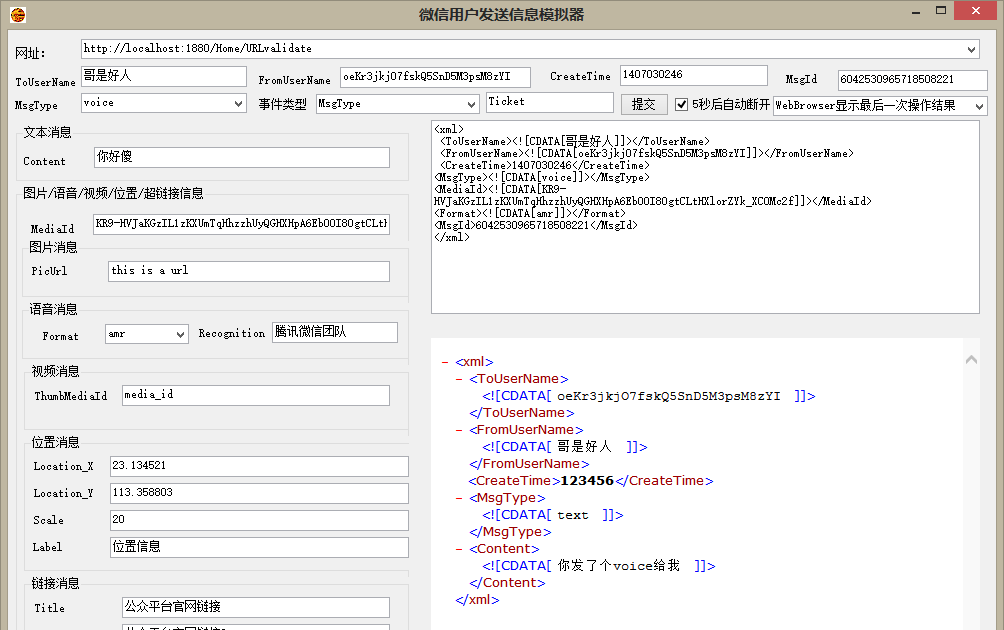Open the 网址 URL dropdown arrow
The width and height of the screenshot is (1004, 630).
(971, 49)
